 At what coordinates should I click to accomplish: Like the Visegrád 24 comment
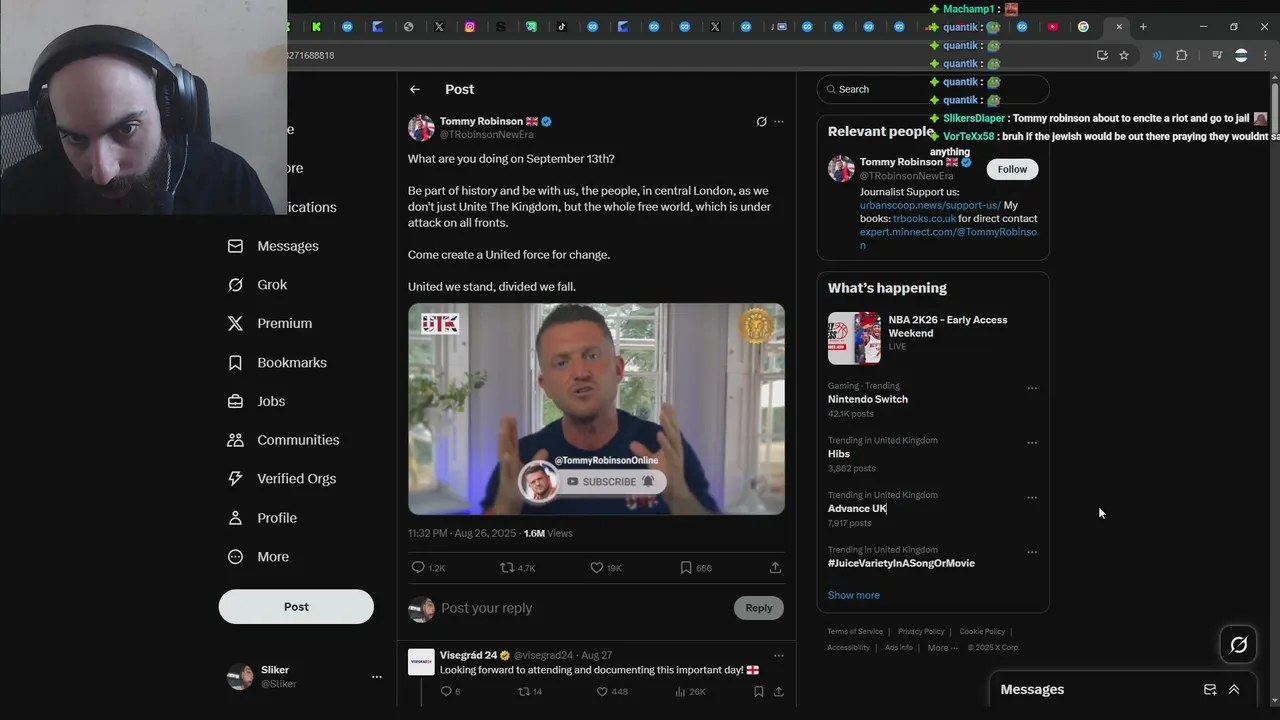pos(602,691)
